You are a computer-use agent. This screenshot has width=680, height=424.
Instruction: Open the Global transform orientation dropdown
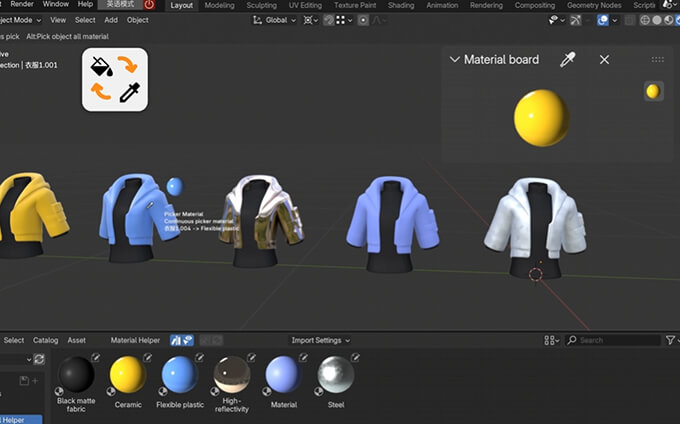280,19
